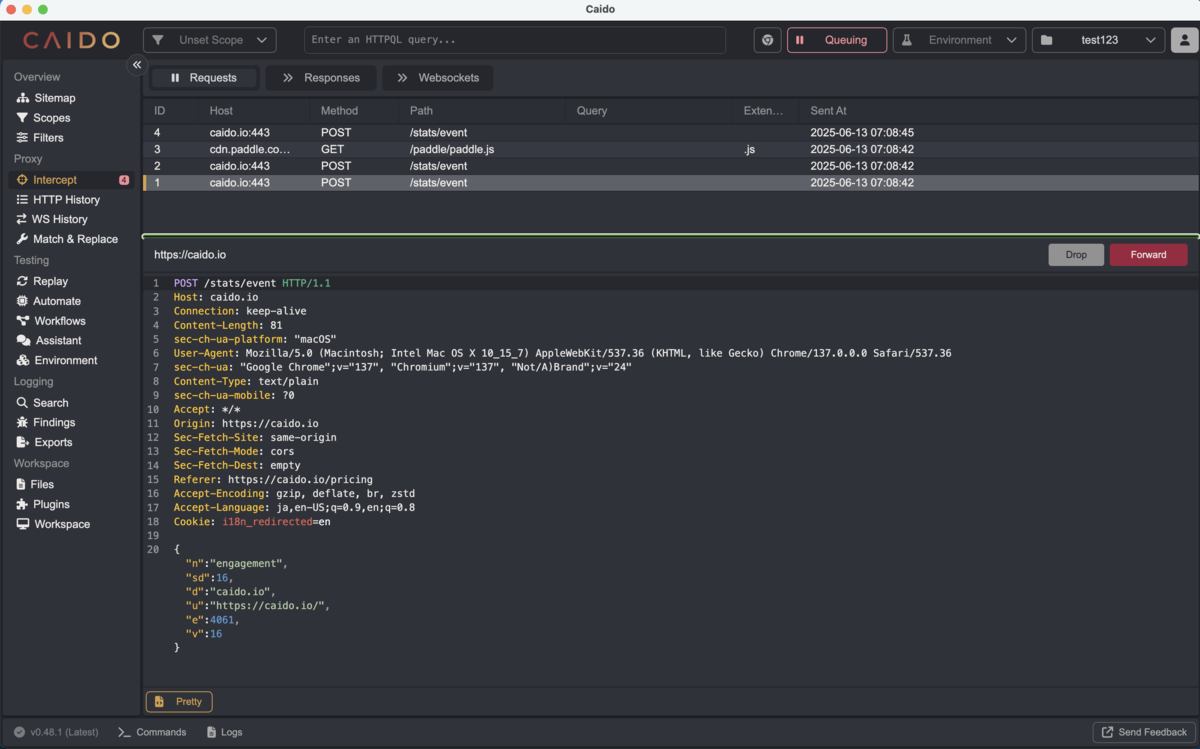Open Sitemap from sidebar
1200x749 pixels.
pos(46,98)
